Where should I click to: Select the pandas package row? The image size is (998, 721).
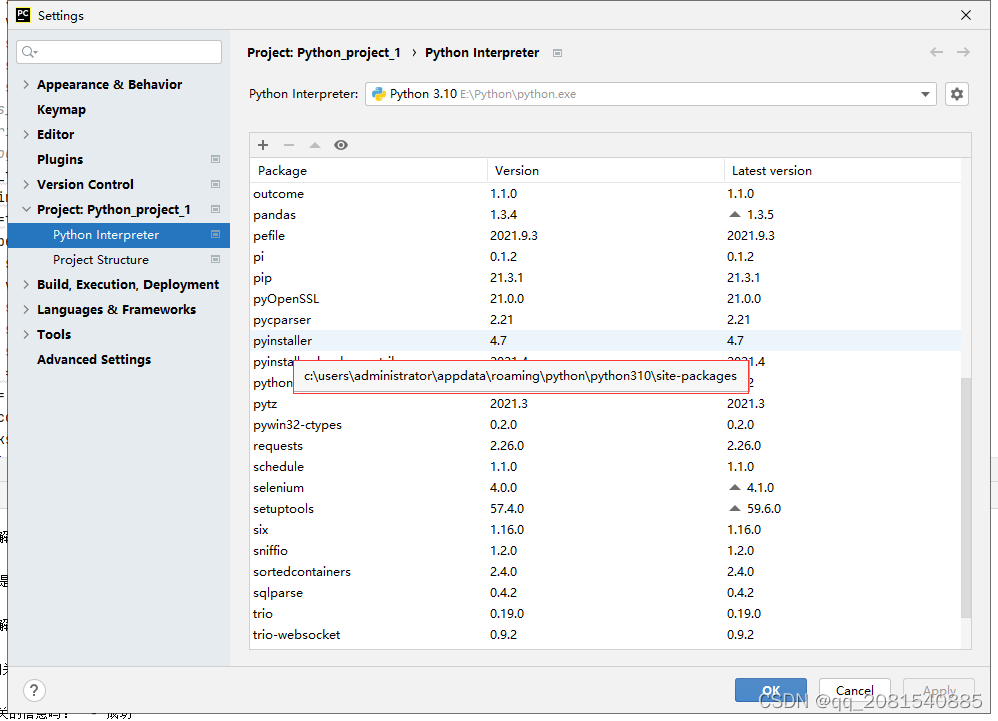point(605,214)
